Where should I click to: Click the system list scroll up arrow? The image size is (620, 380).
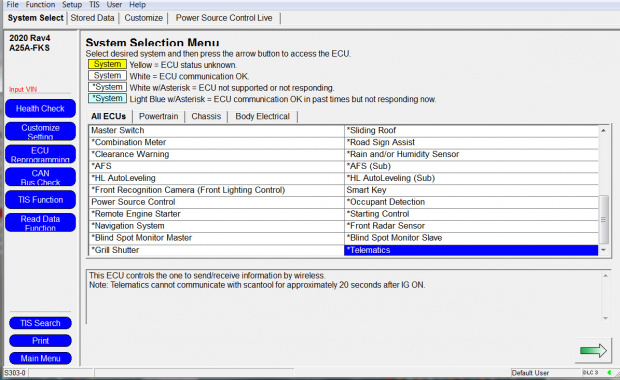603,130
